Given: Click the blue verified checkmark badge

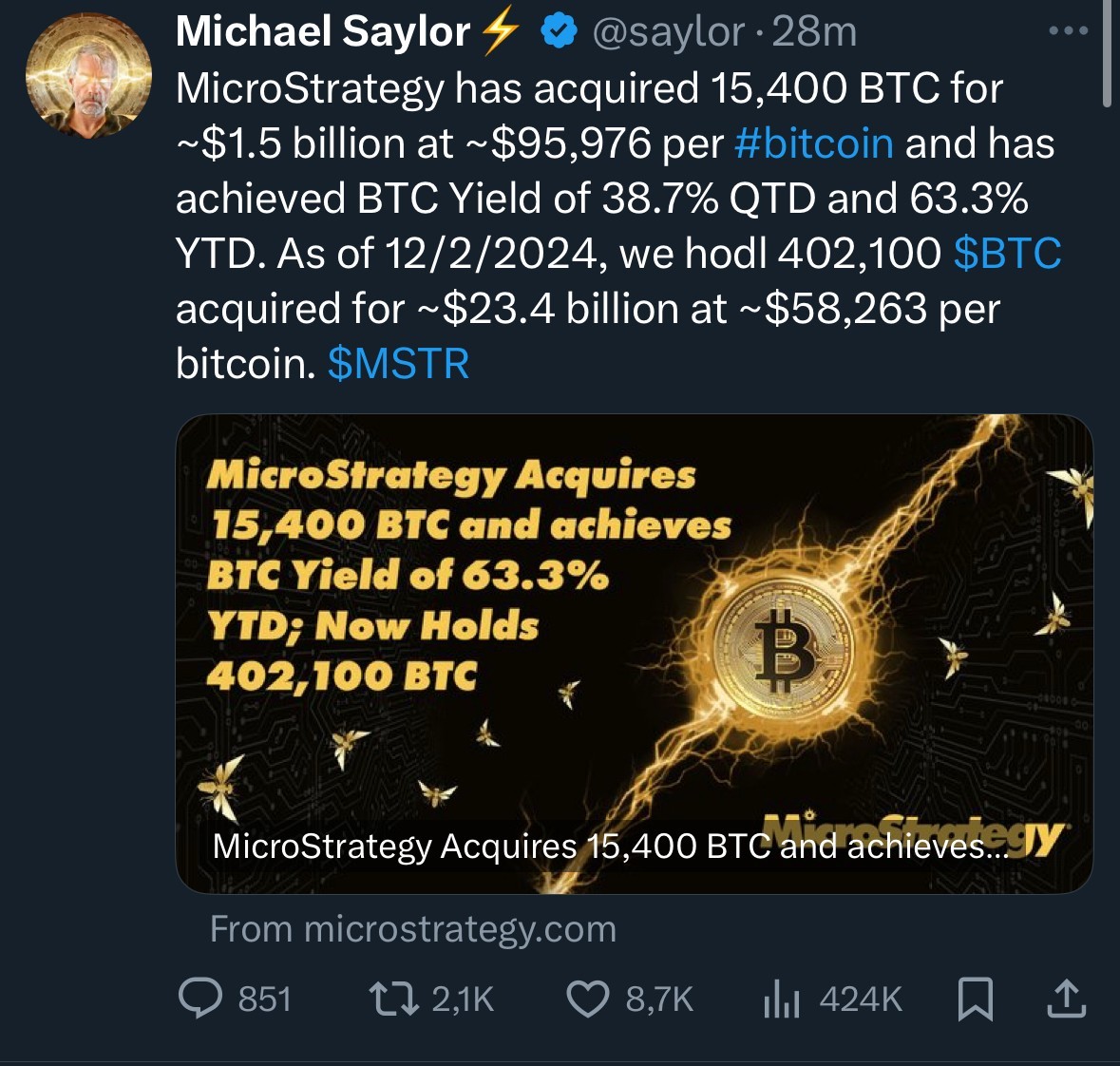Looking at the screenshot, I should pos(559,32).
